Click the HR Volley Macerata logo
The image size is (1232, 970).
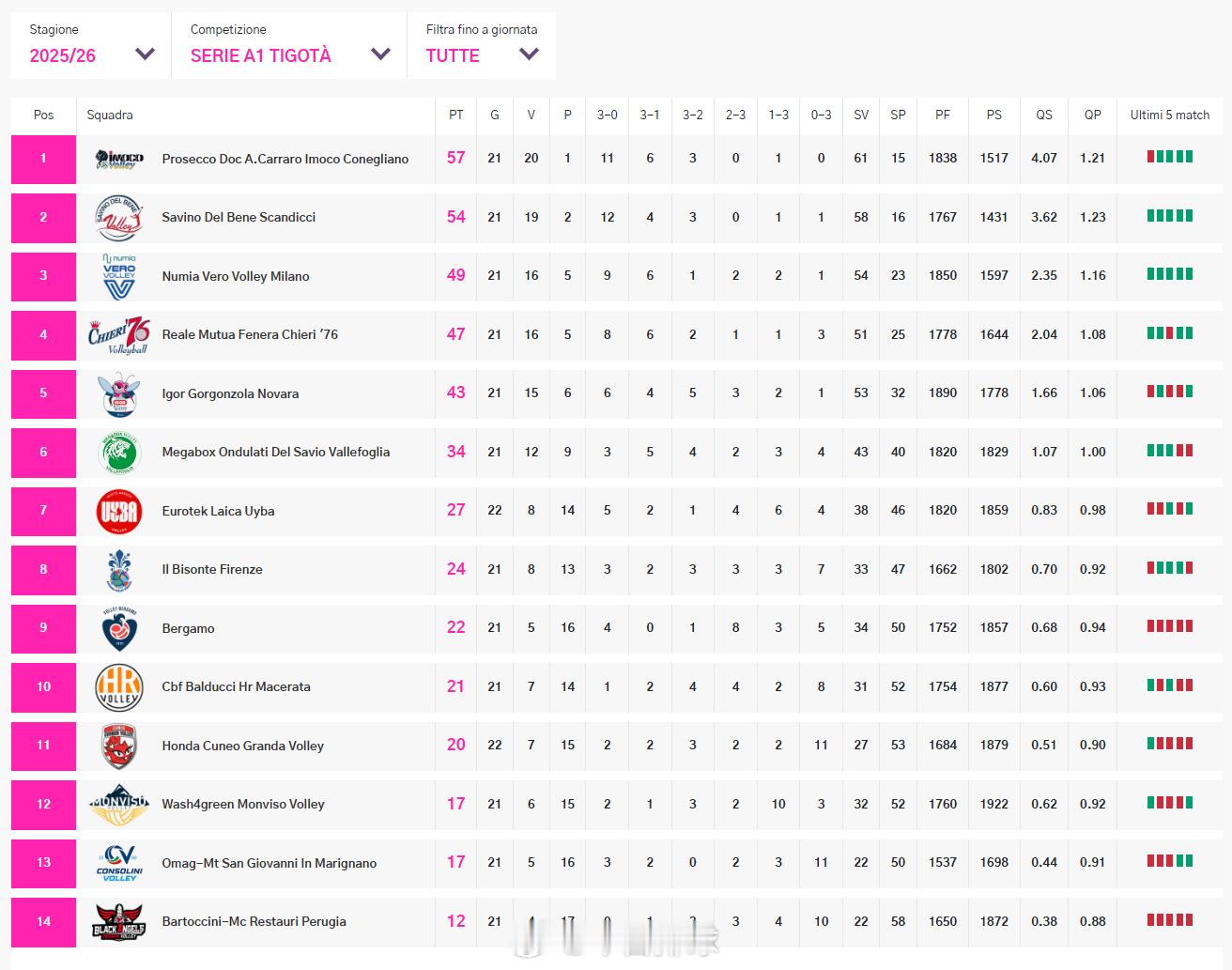point(119,686)
